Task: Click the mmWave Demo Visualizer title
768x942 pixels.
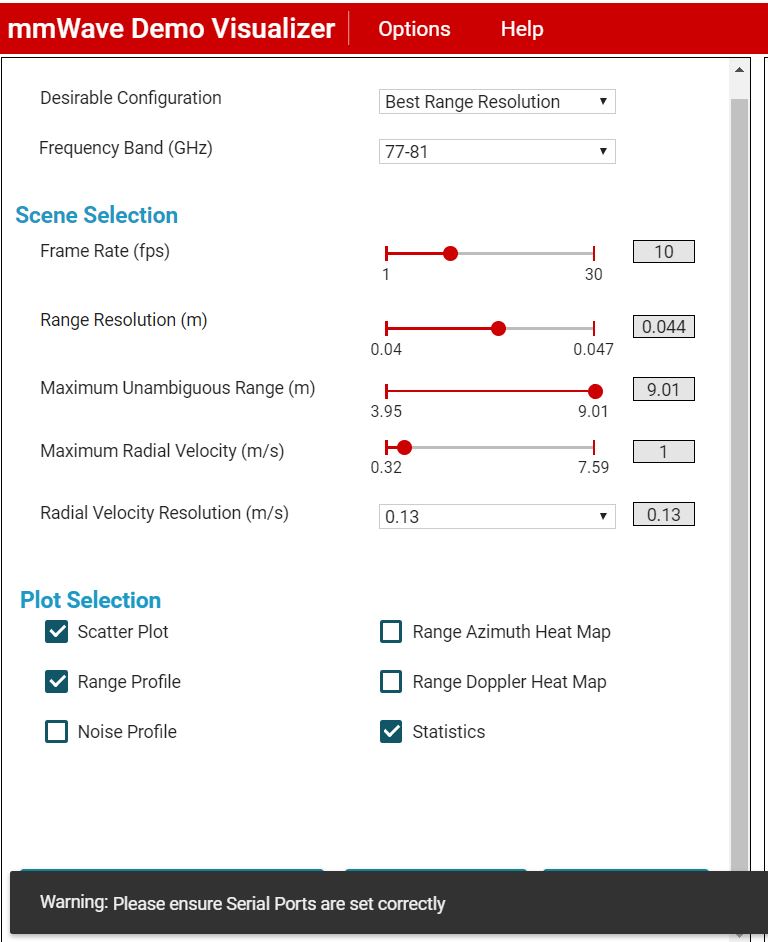Action: (171, 29)
